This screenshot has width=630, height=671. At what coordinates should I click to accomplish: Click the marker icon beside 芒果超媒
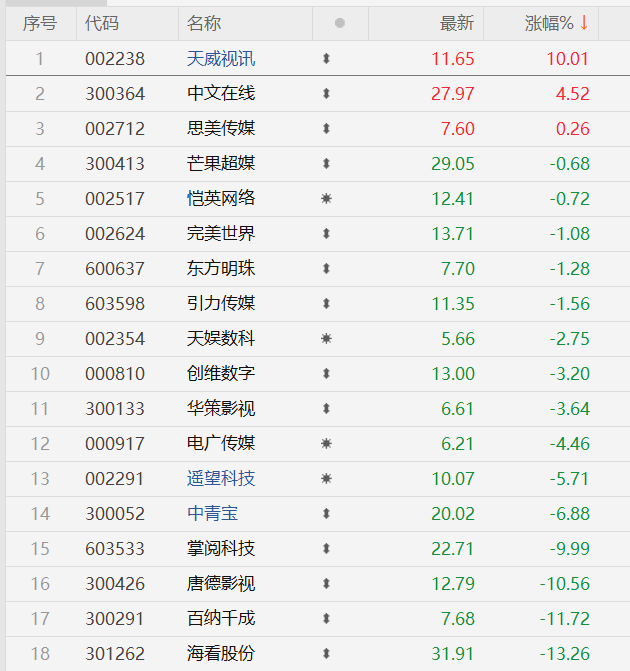(x=326, y=164)
